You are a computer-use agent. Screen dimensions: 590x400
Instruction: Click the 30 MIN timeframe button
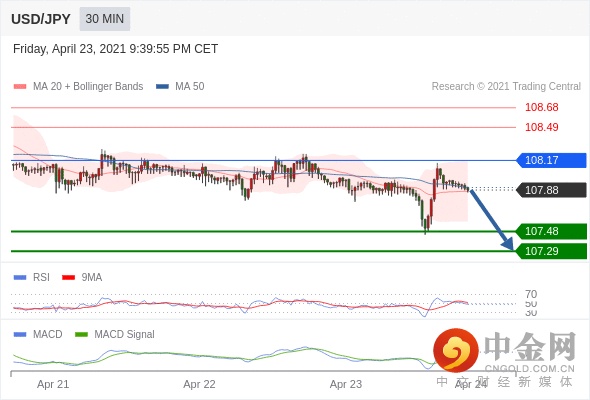[105, 19]
